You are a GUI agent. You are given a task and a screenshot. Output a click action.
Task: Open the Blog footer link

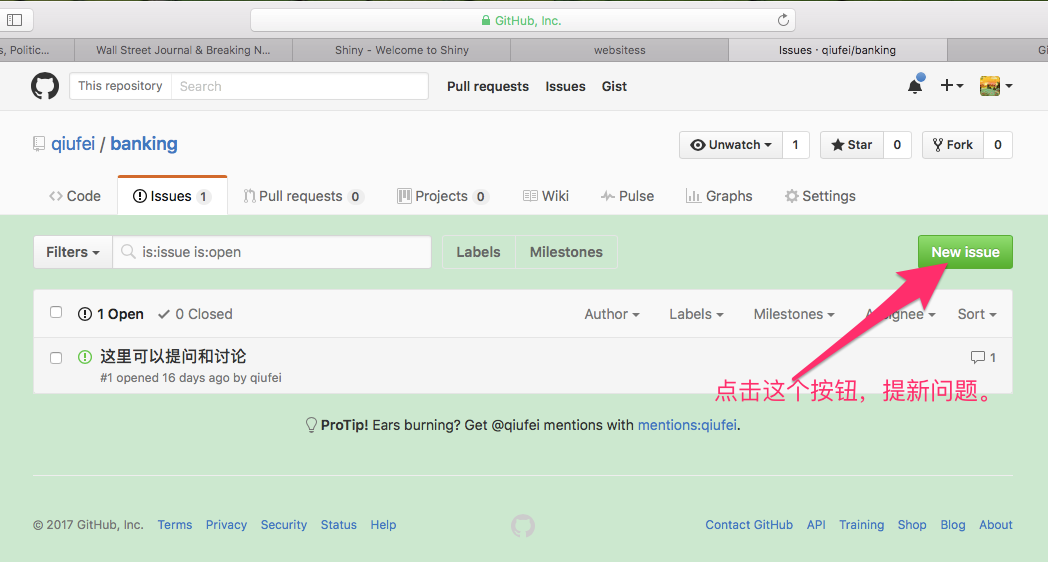click(952, 525)
